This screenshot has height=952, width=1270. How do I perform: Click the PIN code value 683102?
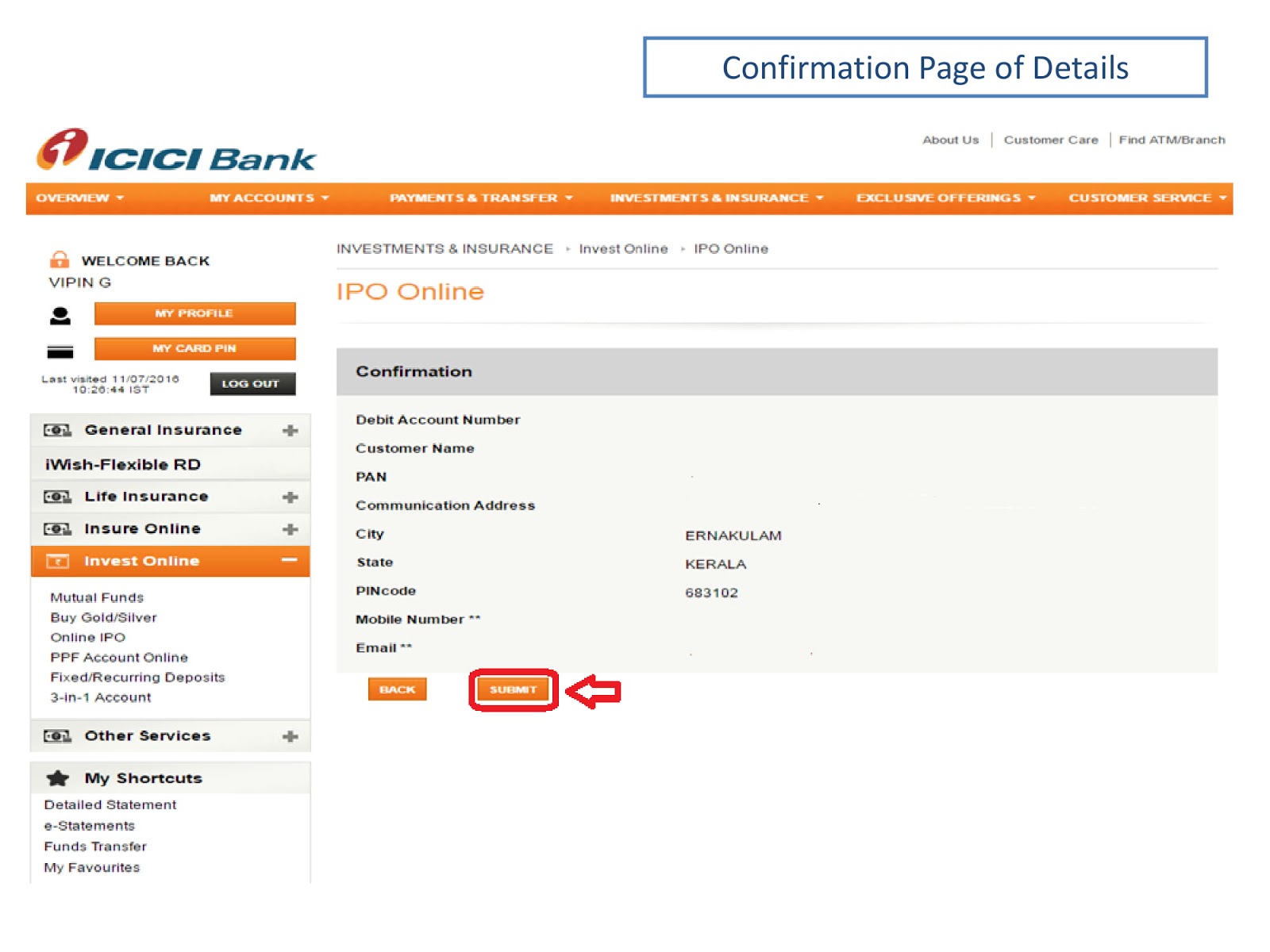[712, 593]
